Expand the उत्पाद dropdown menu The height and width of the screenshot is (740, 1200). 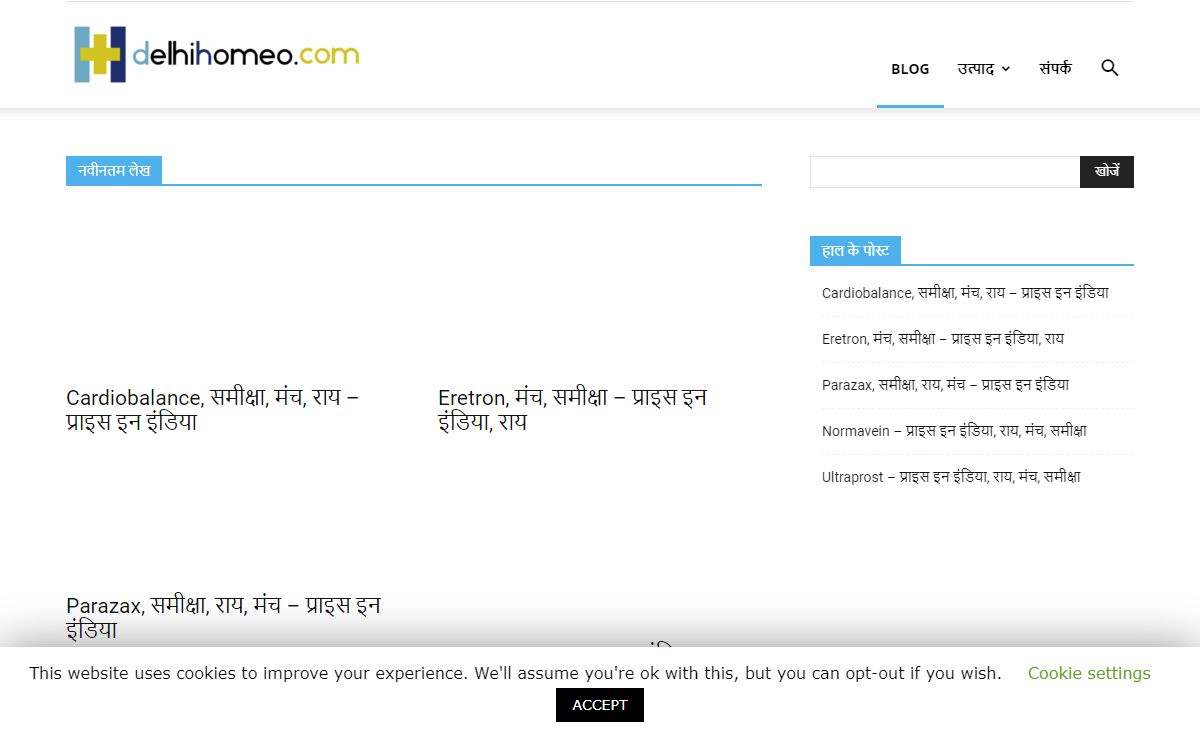pyautogui.click(x=984, y=68)
